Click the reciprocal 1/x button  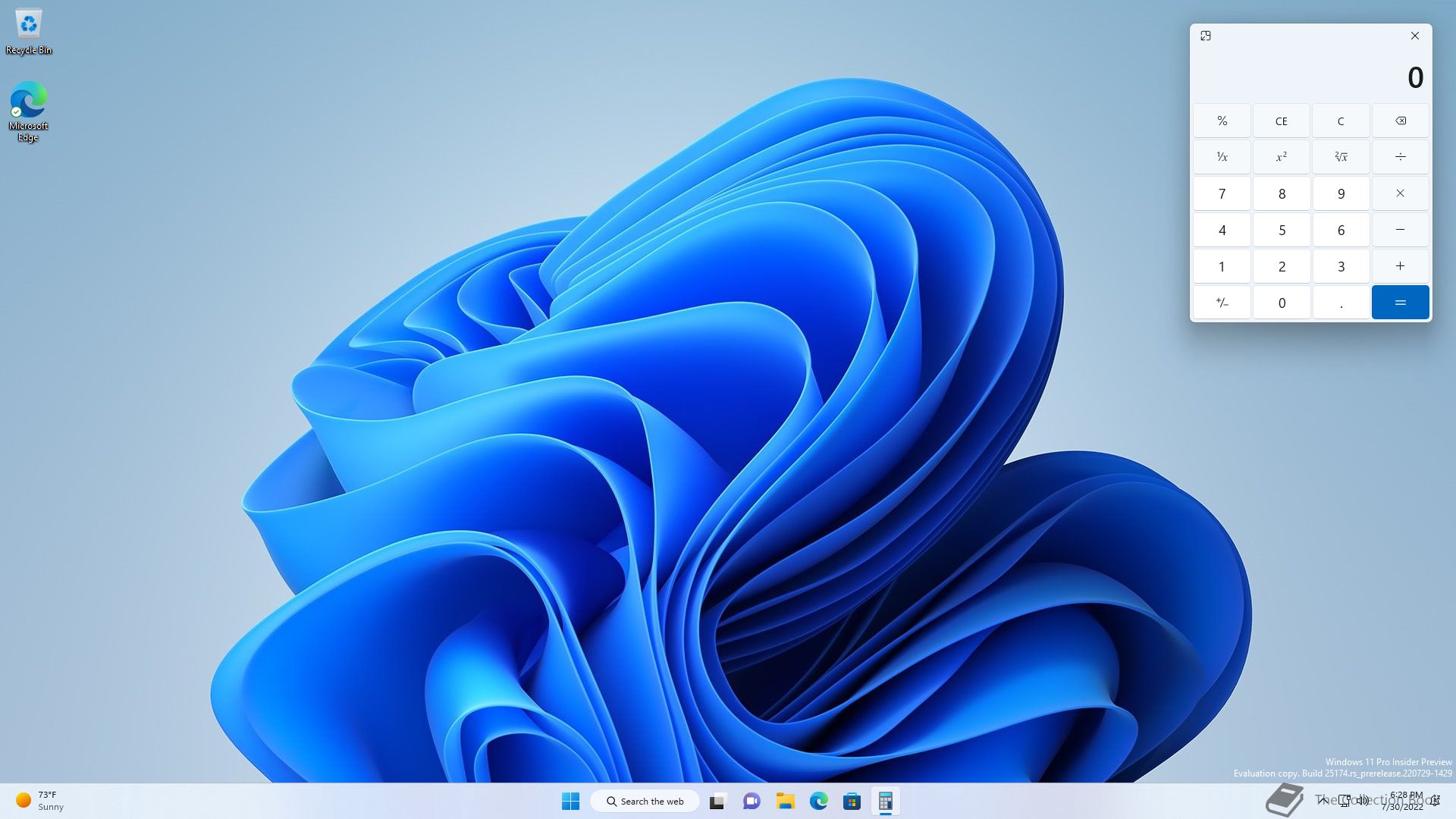point(1222,157)
